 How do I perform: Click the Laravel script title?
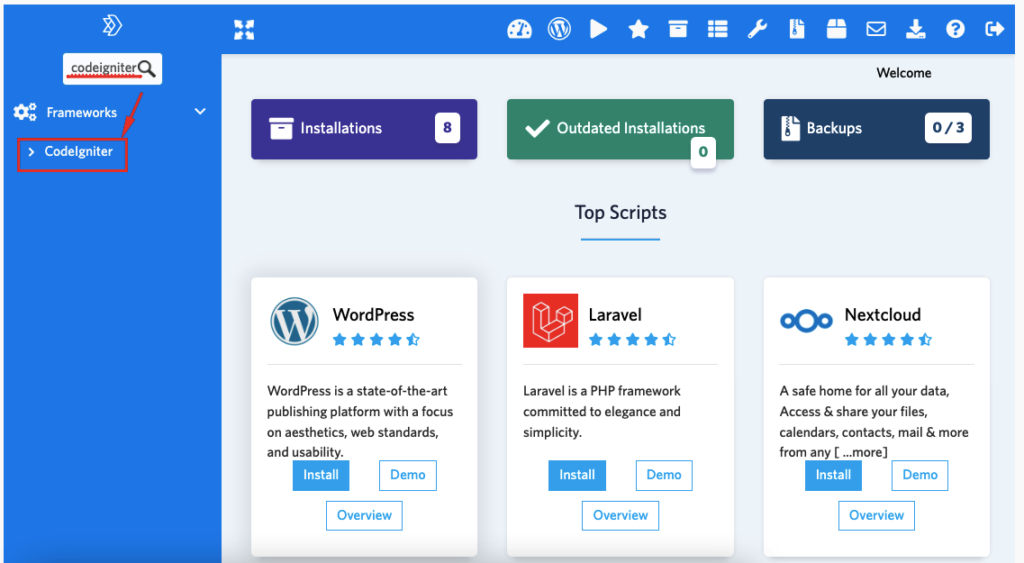click(615, 315)
